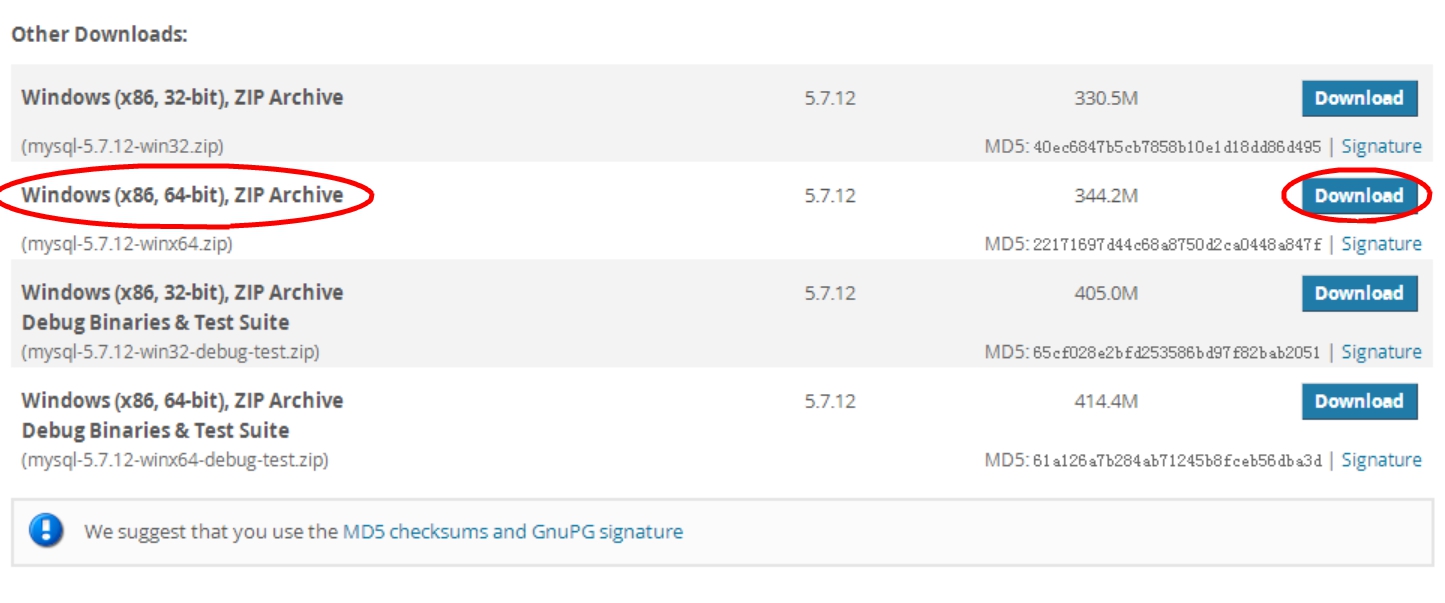
Task: Download the circled 64-bit ZIP Archive
Action: (x=1359, y=196)
